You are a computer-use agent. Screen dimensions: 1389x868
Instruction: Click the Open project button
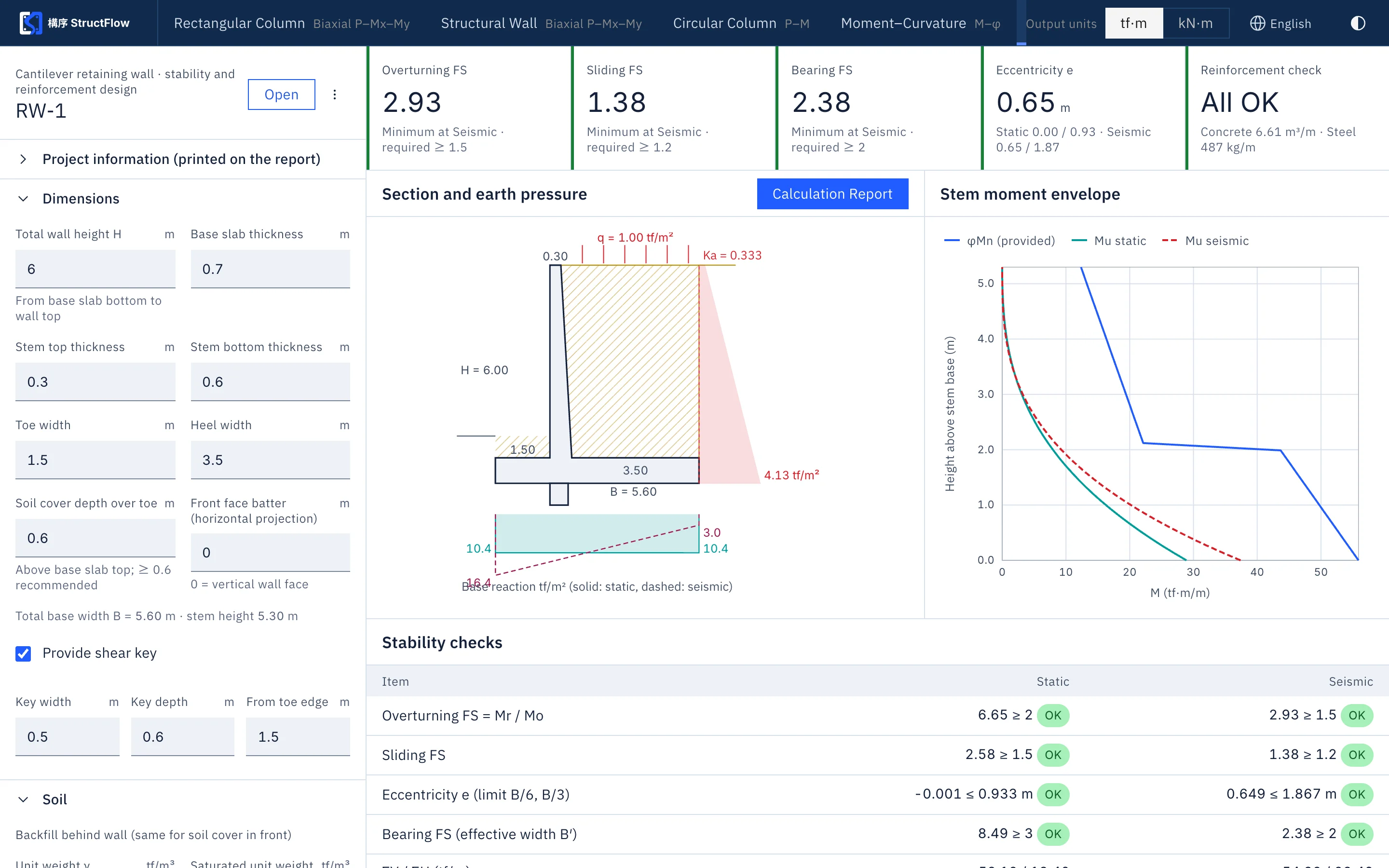pyautogui.click(x=281, y=94)
